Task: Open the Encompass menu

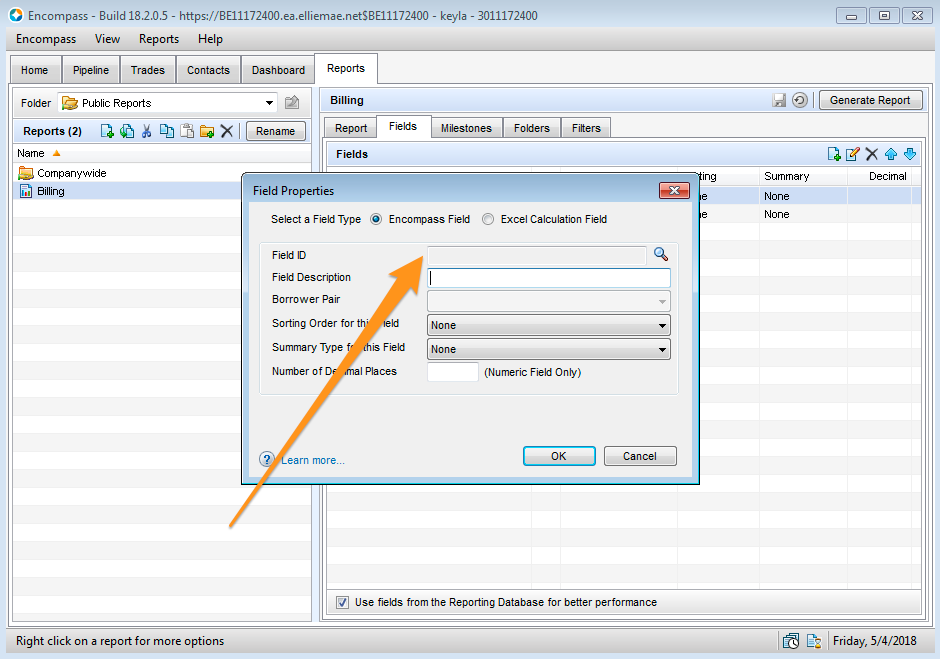Action: coord(46,39)
